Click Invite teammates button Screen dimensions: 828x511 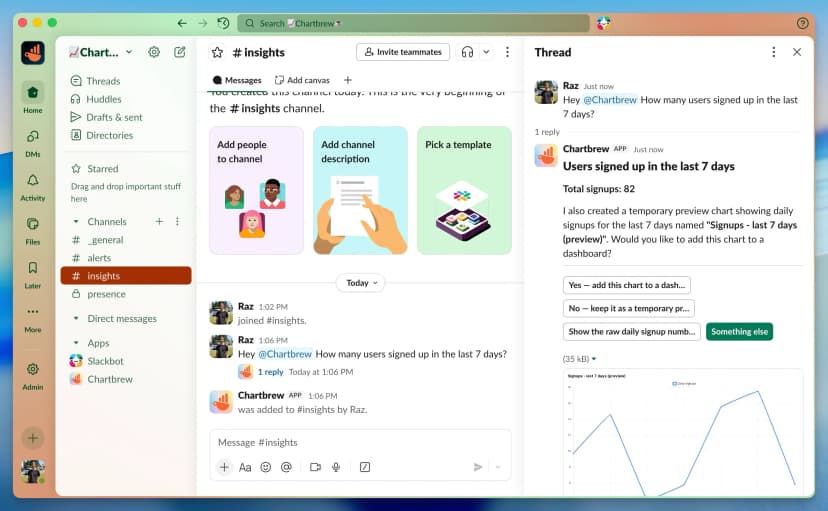click(x=403, y=52)
